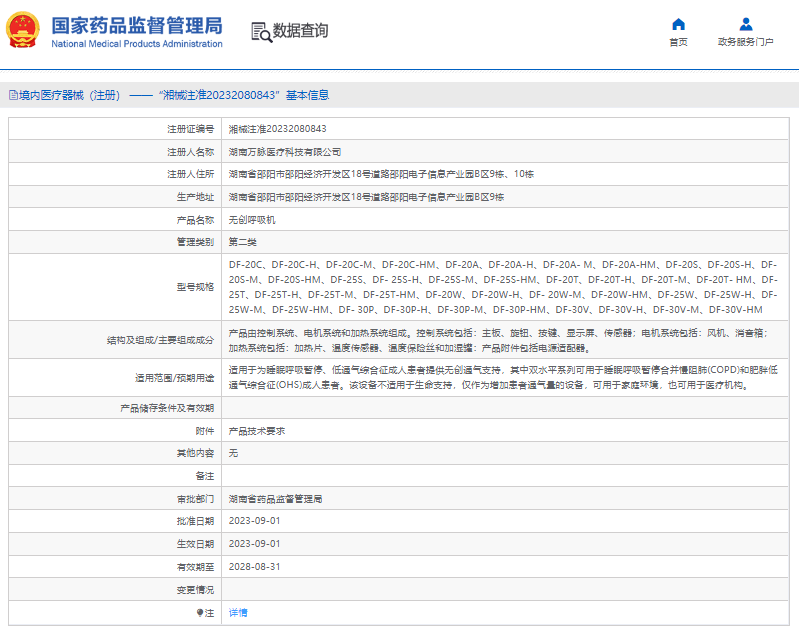Select the 产品名称 label cell
The width and height of the screenshot is (799, 631).
[115, 220]
